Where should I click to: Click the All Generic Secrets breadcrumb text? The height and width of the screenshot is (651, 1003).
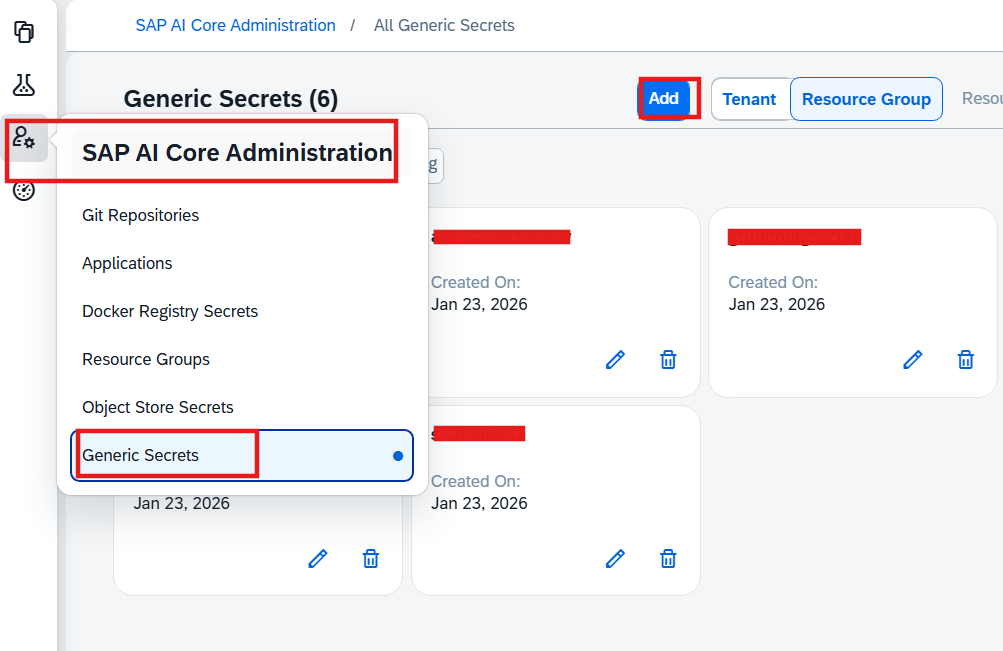point(444,26)
